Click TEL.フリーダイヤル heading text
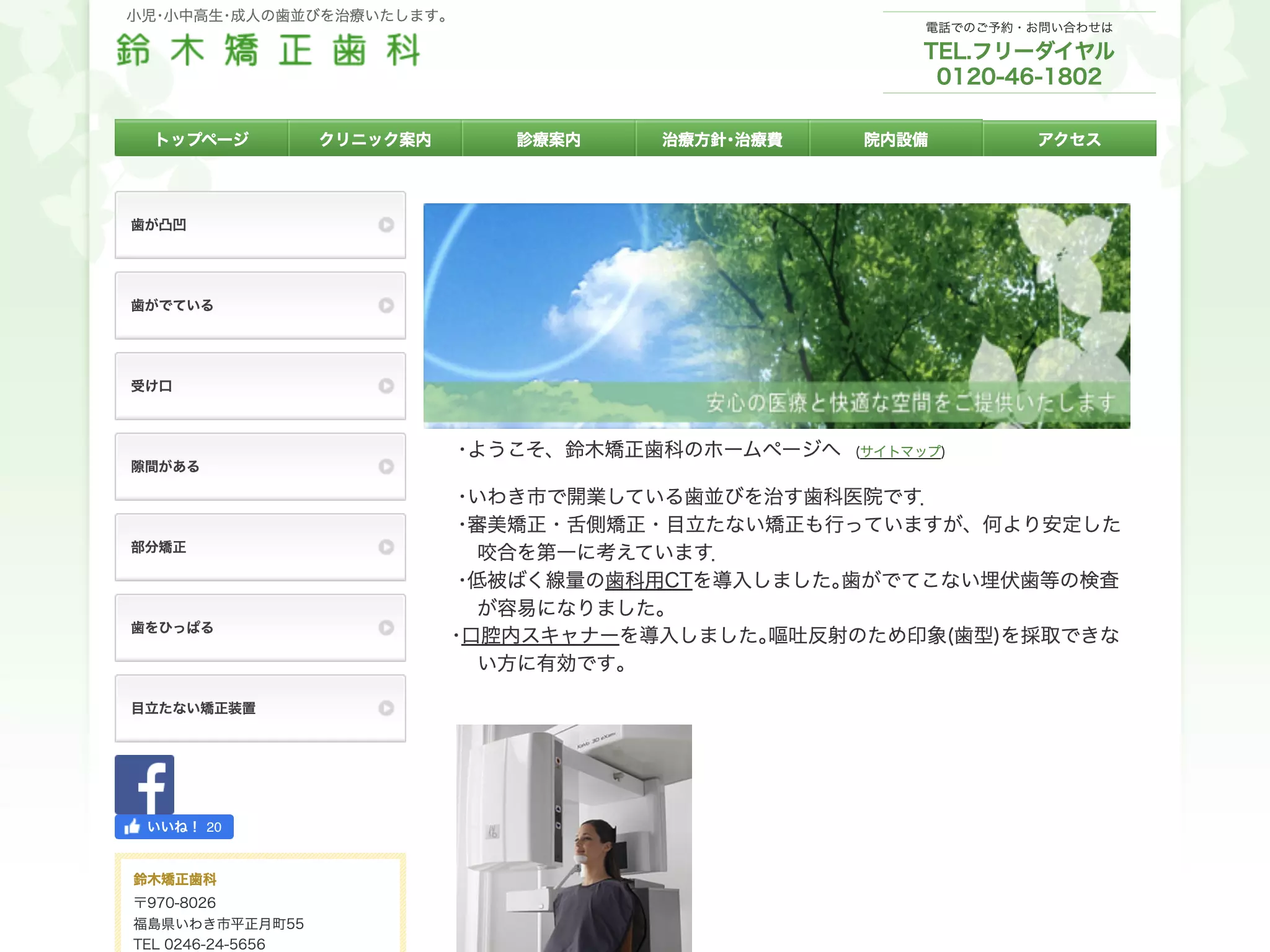Screen dimensions: 1270x952 point(1019,51)
